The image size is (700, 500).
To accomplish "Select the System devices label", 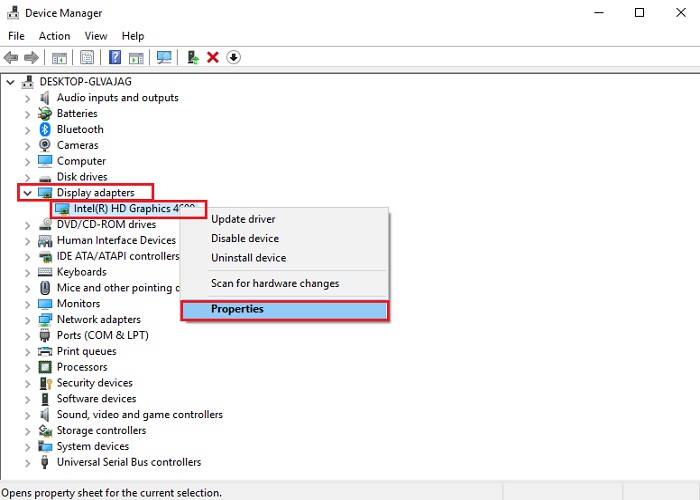I will [x=93, y=446].
